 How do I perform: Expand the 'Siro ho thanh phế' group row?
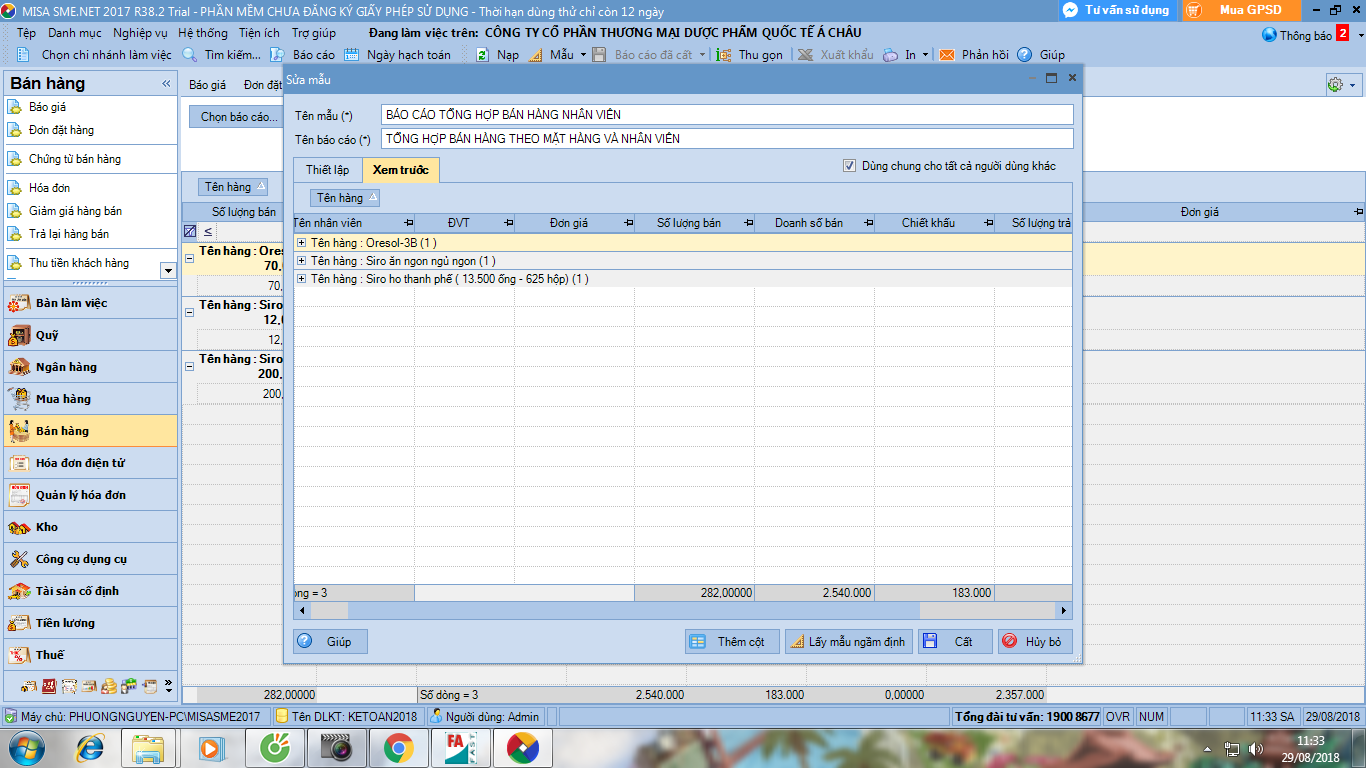302,278
